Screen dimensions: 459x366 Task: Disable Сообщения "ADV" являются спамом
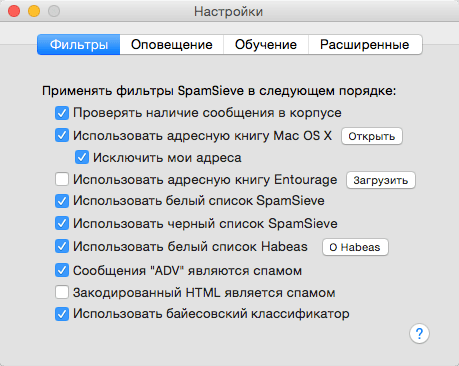pyautogui.click(x=62, y=270)
